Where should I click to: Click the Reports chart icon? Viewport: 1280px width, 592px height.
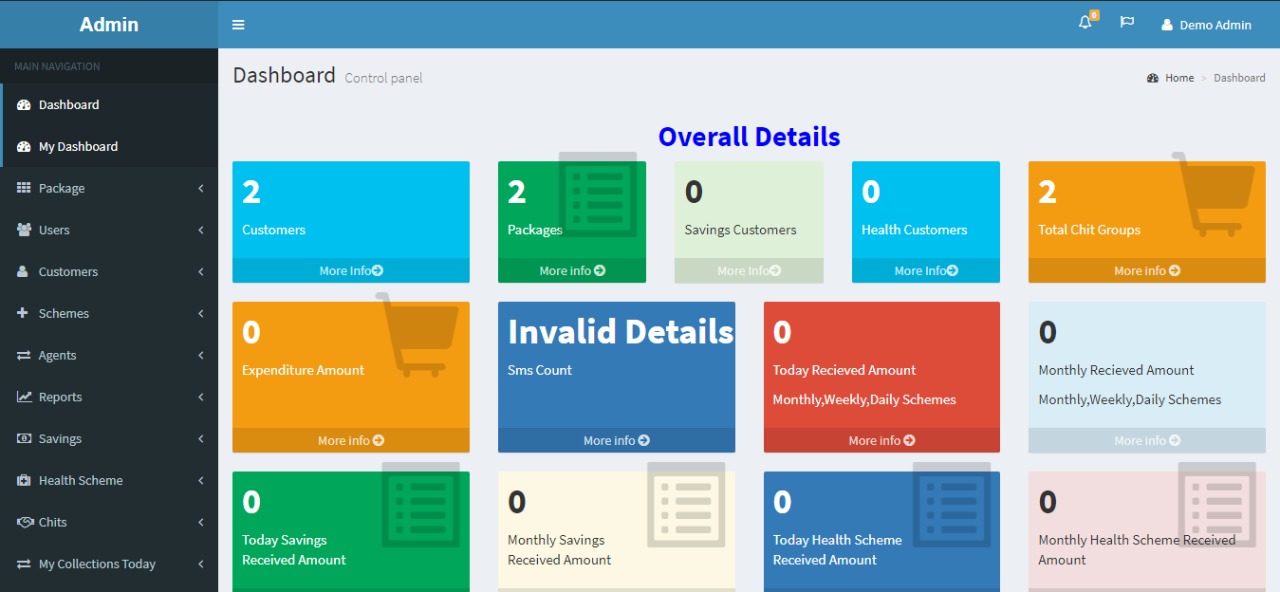23,397
